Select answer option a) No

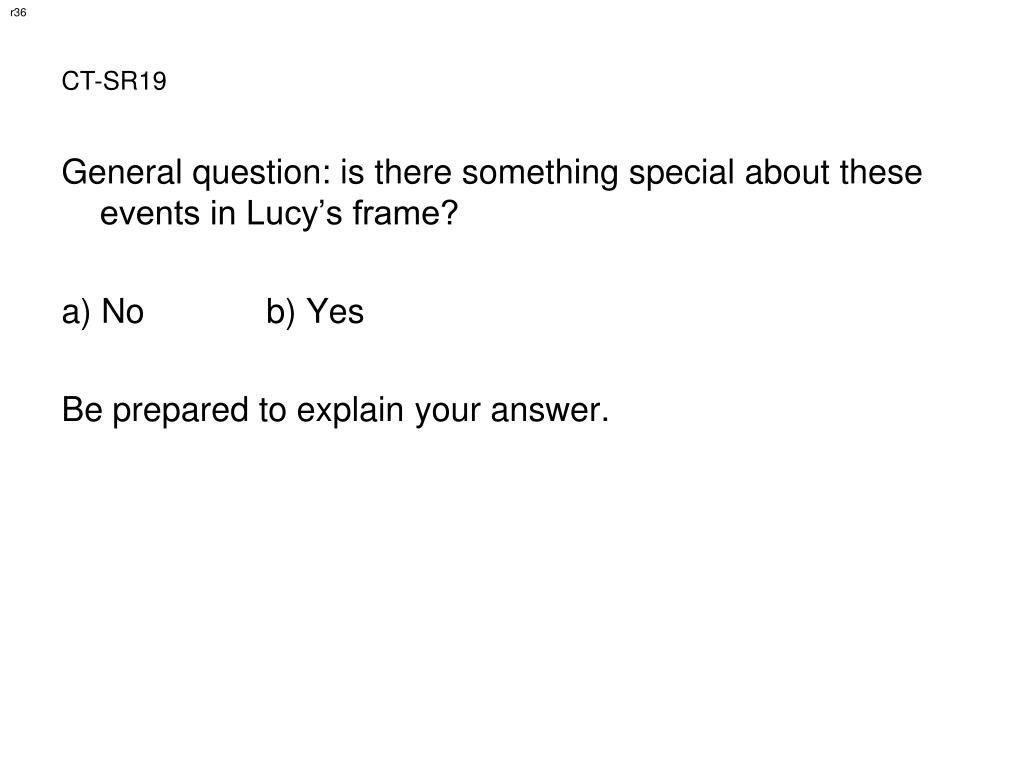point(103,312)
